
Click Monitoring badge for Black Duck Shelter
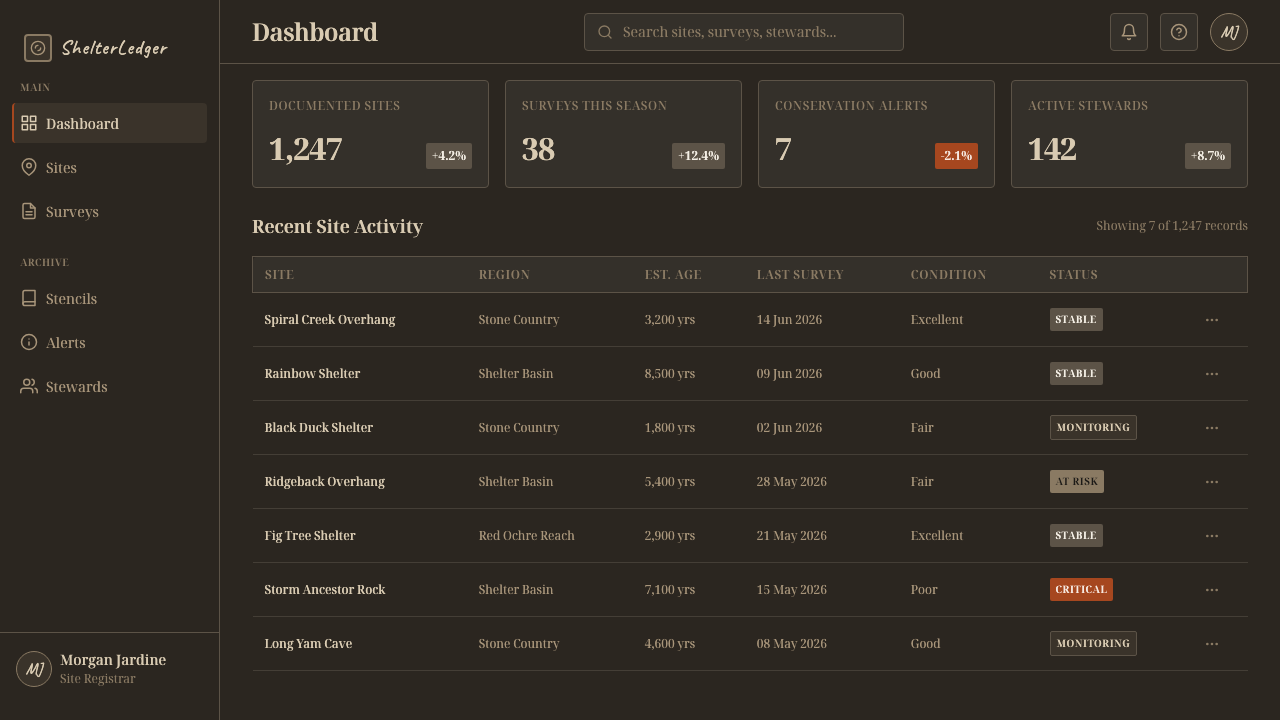1093,428
